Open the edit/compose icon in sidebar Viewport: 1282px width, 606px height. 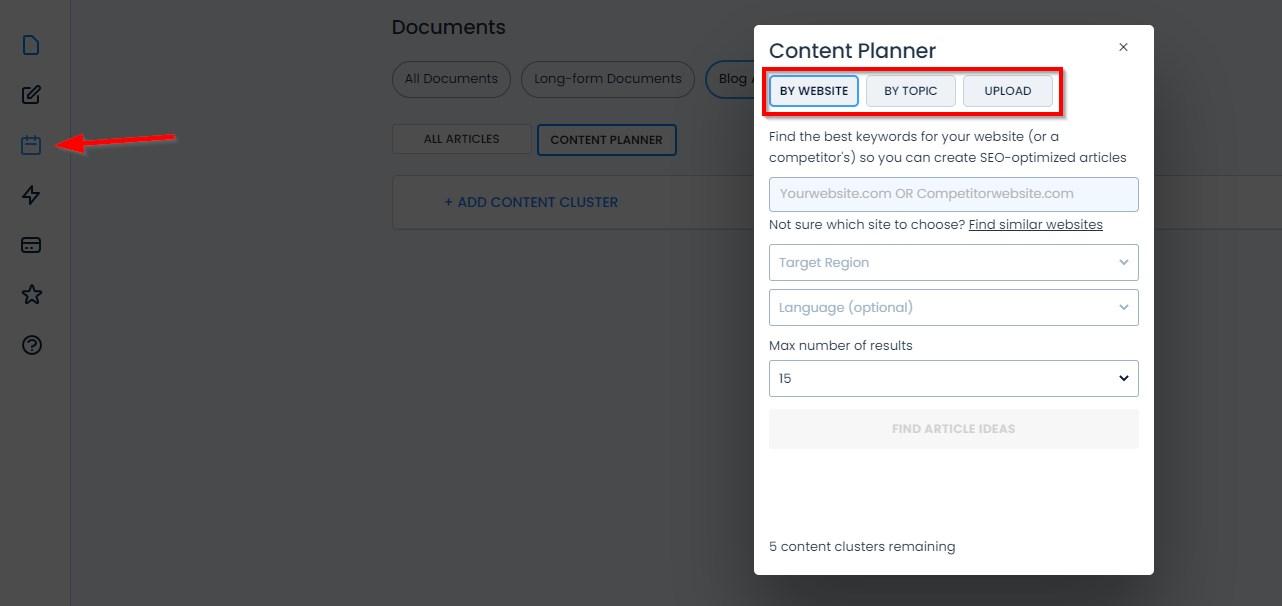point(31,95)
